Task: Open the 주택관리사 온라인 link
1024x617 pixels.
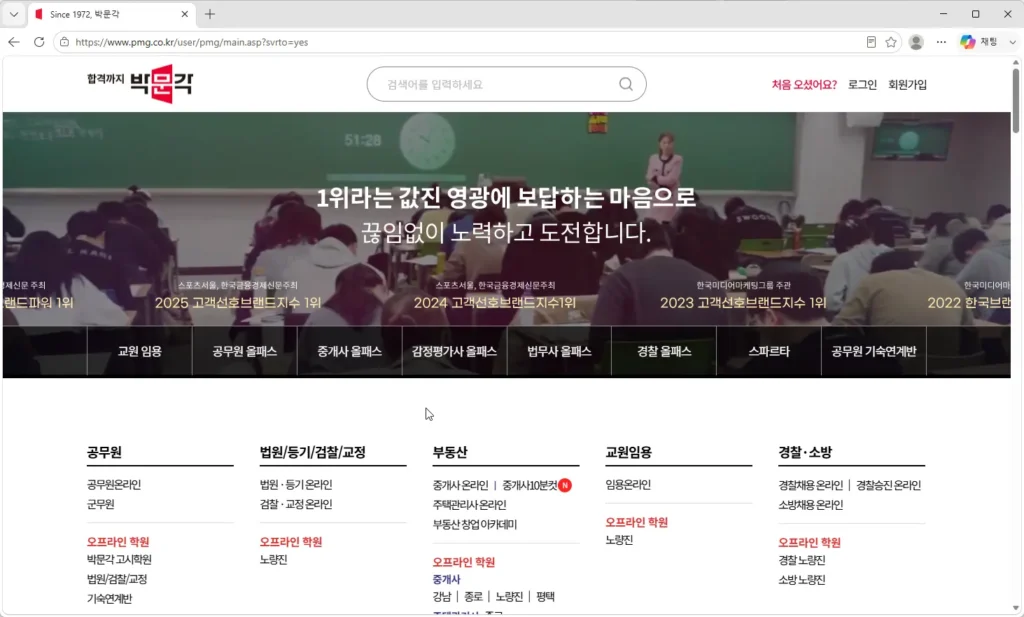Action: pos(469,505)
